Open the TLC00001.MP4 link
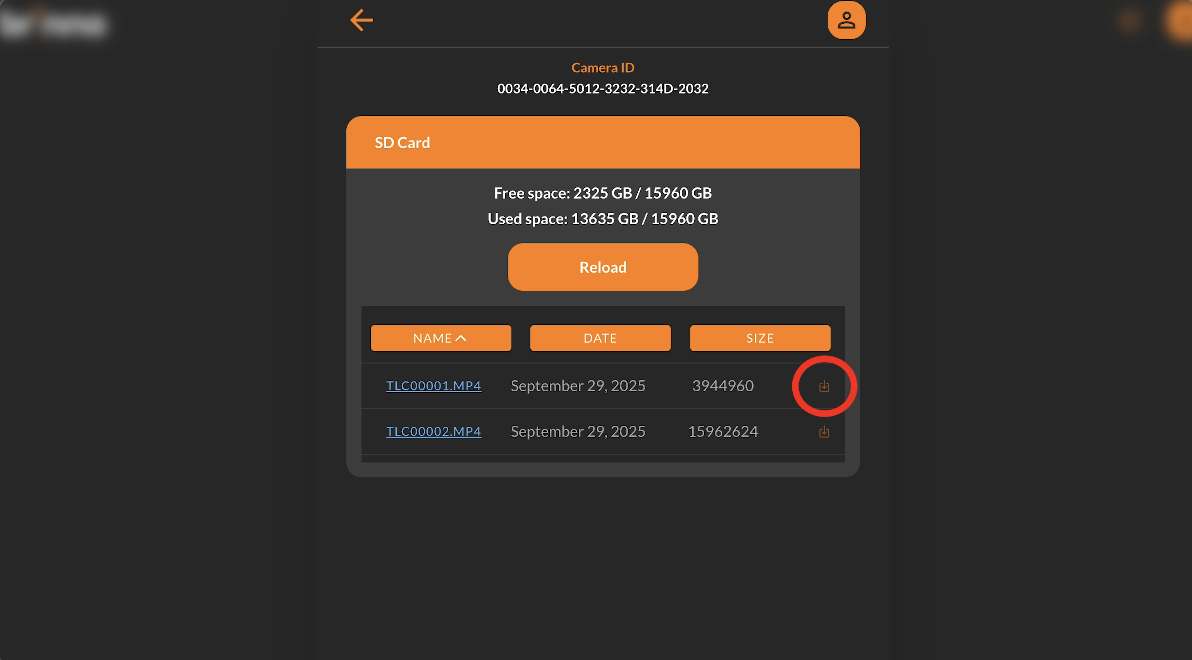This screenshot has width=1192, height=660. [x=433, y=386]
